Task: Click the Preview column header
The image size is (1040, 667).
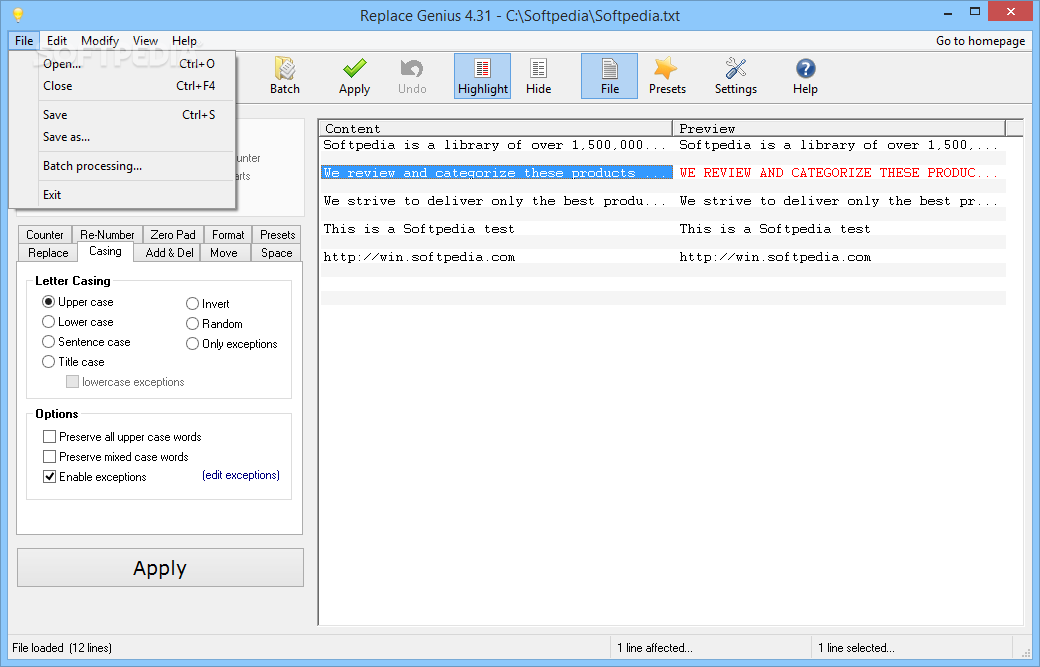Action: [839, 128]
